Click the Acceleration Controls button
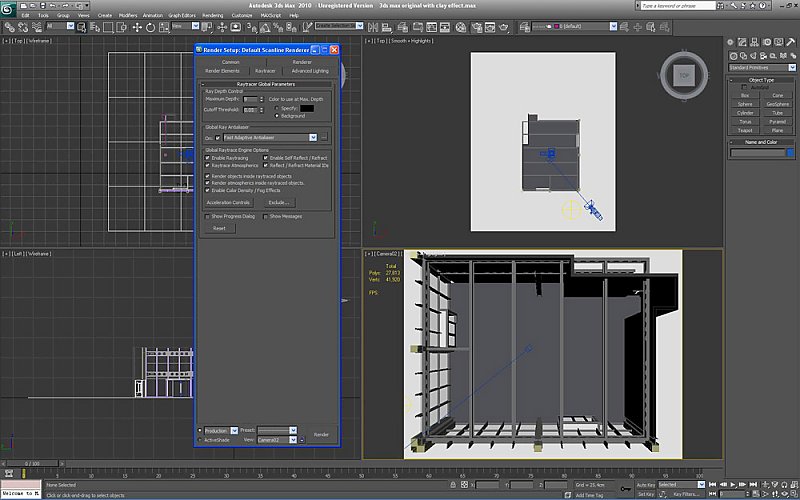Viewport: 800px width, 500px height. pos(228,203)
